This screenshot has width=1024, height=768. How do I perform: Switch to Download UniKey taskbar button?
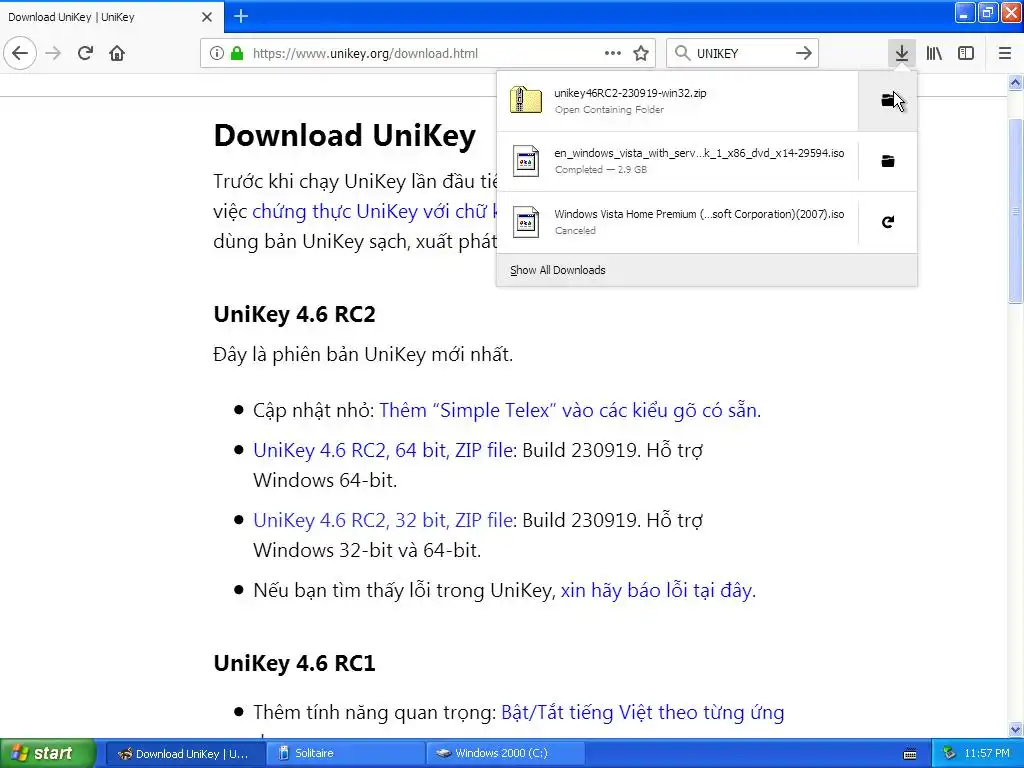185,754
